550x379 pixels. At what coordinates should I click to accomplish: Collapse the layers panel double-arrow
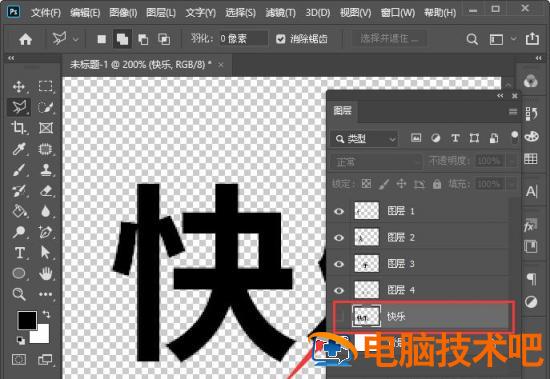coord(500,95)
